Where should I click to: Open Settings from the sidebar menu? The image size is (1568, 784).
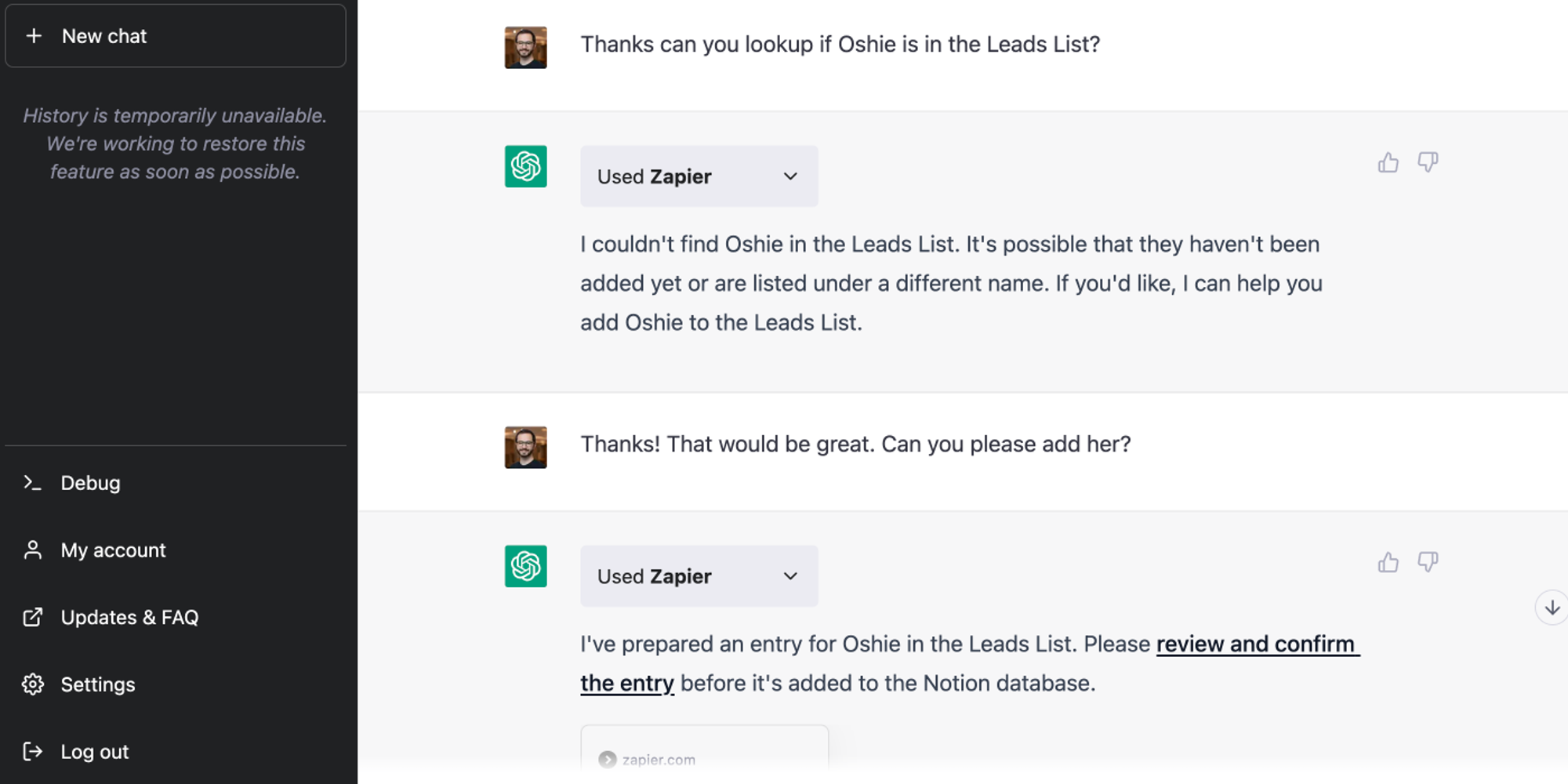(x=98, y=684)
